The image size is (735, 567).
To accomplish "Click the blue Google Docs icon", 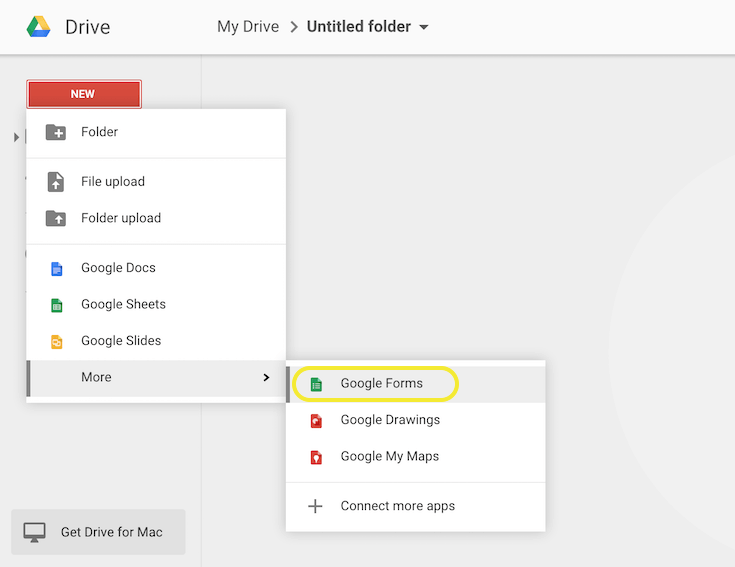I will tap(56, 268).
